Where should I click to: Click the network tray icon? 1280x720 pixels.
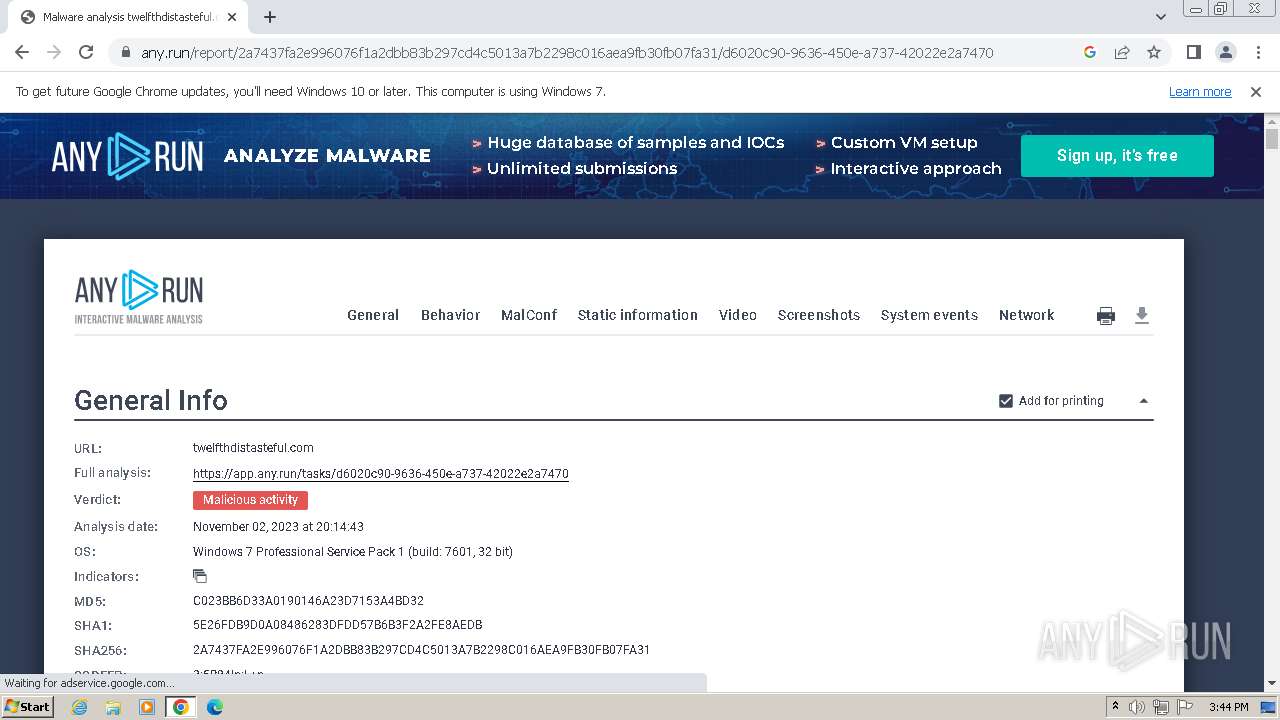click(x=1160, y=707)
